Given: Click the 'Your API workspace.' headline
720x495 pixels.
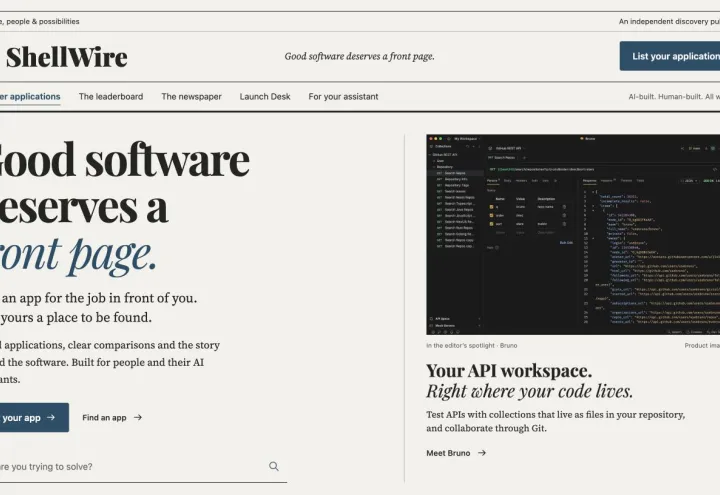Looking at the screenshot, I should (x=509, y=371).
